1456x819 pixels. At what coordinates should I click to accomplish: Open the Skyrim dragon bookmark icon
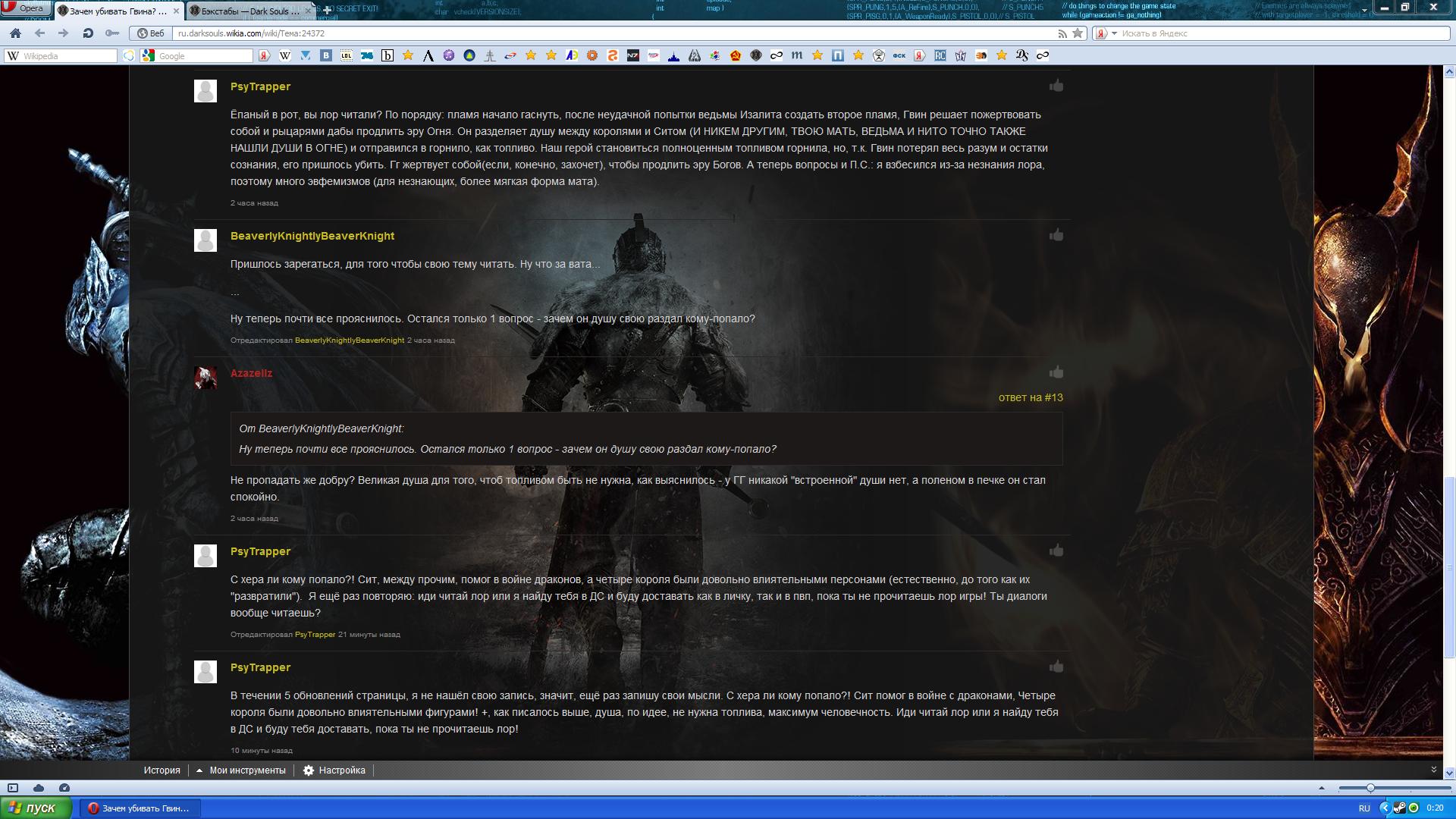[695, 55]
